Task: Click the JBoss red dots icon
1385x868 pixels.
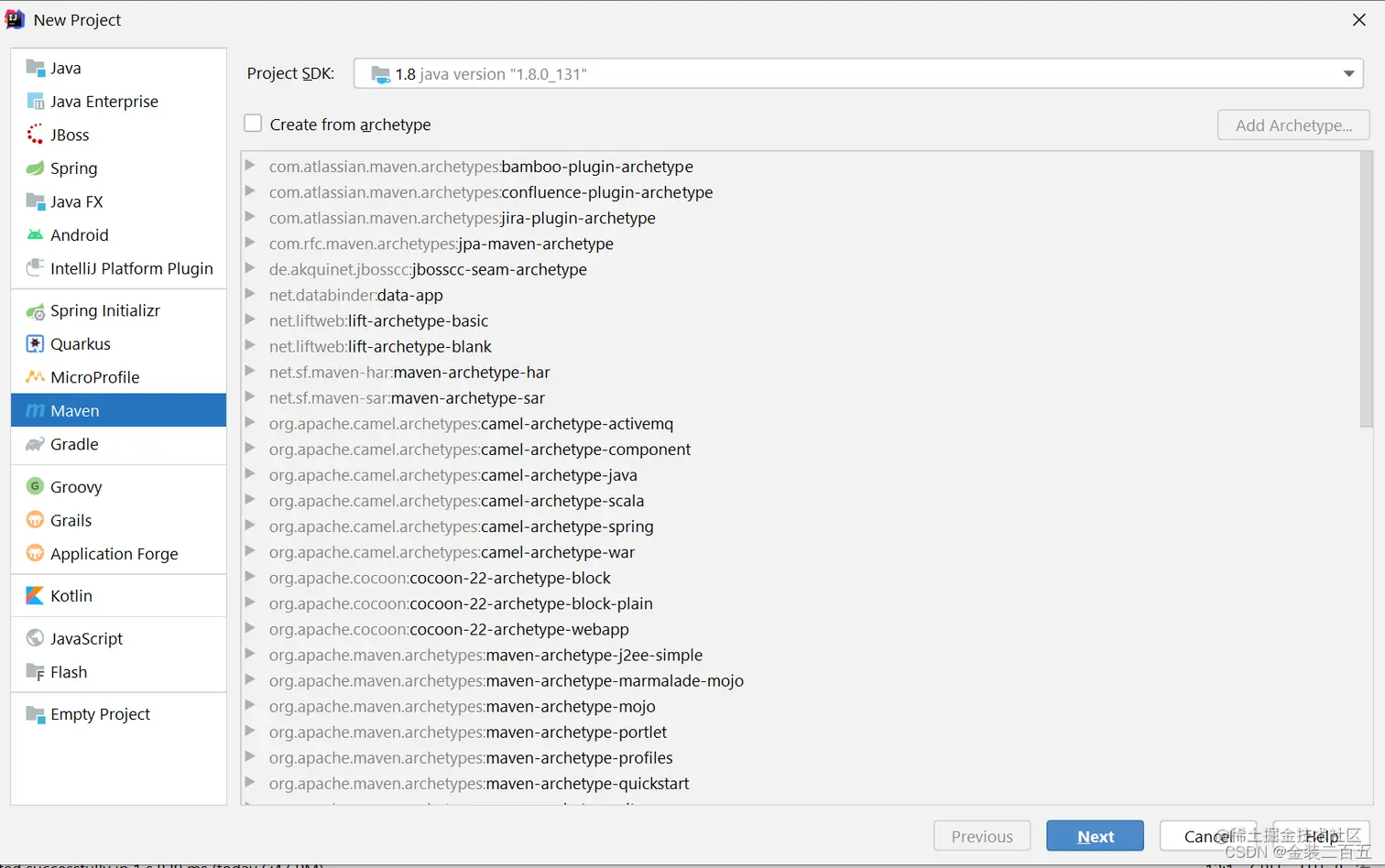Action: tap(35, 135)
